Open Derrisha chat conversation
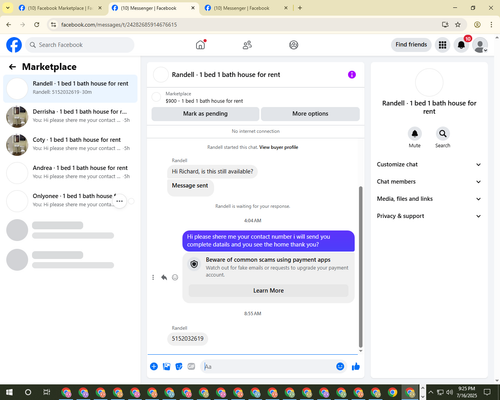The image size is (500, 400). point(70,116)
